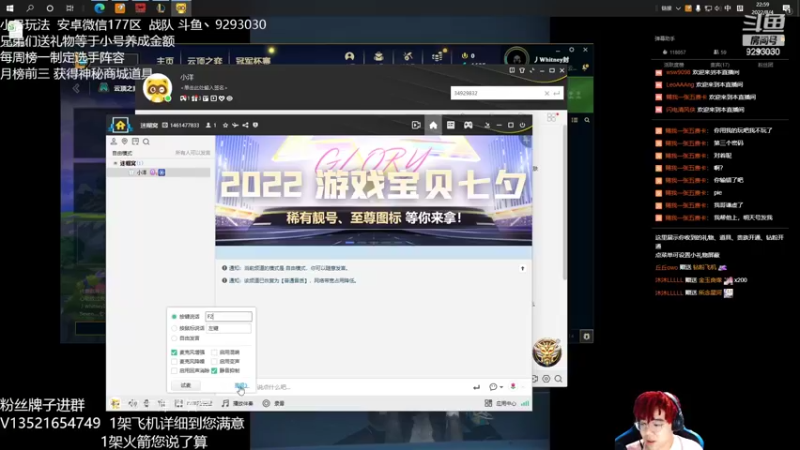Click the blue advanced link in mic popup
The image size is (800, 450).
(240, 386)
